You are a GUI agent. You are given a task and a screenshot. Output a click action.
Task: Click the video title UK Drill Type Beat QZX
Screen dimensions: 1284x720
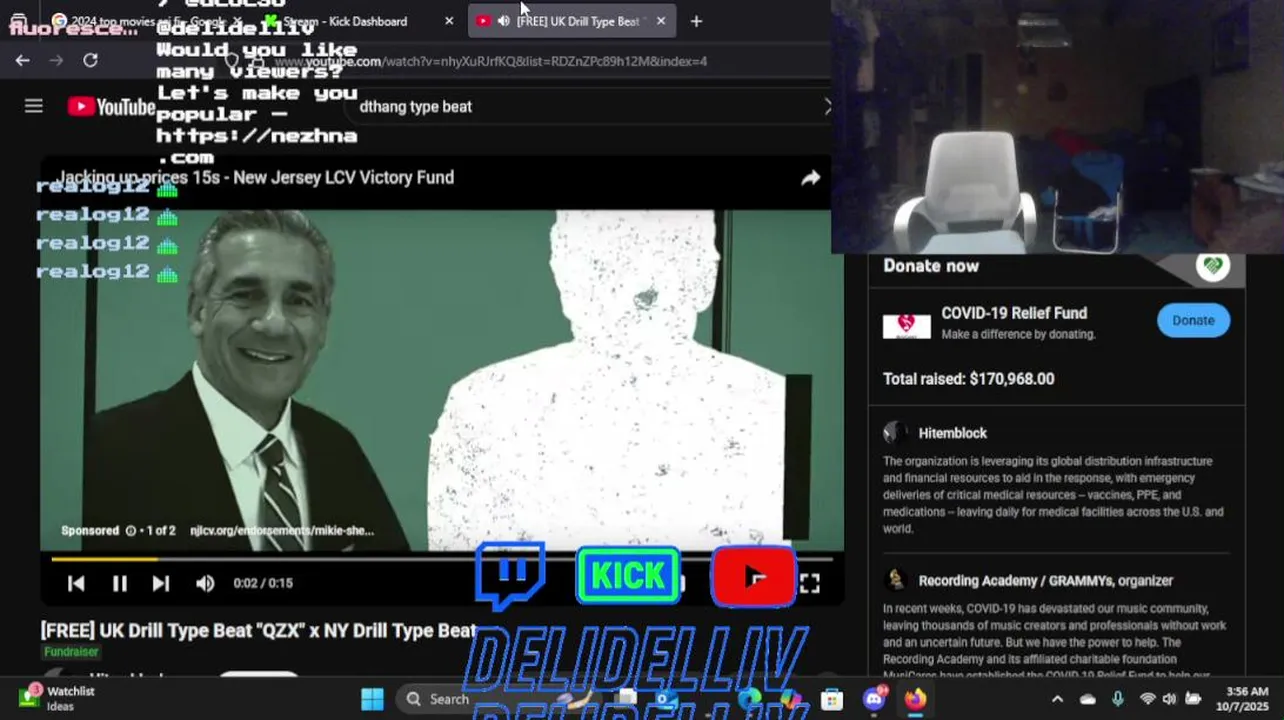[x=258, y=631]
